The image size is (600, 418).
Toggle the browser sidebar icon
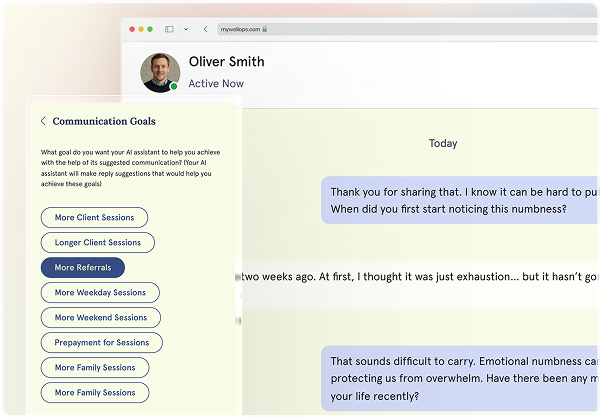click(x=169, y=29)
